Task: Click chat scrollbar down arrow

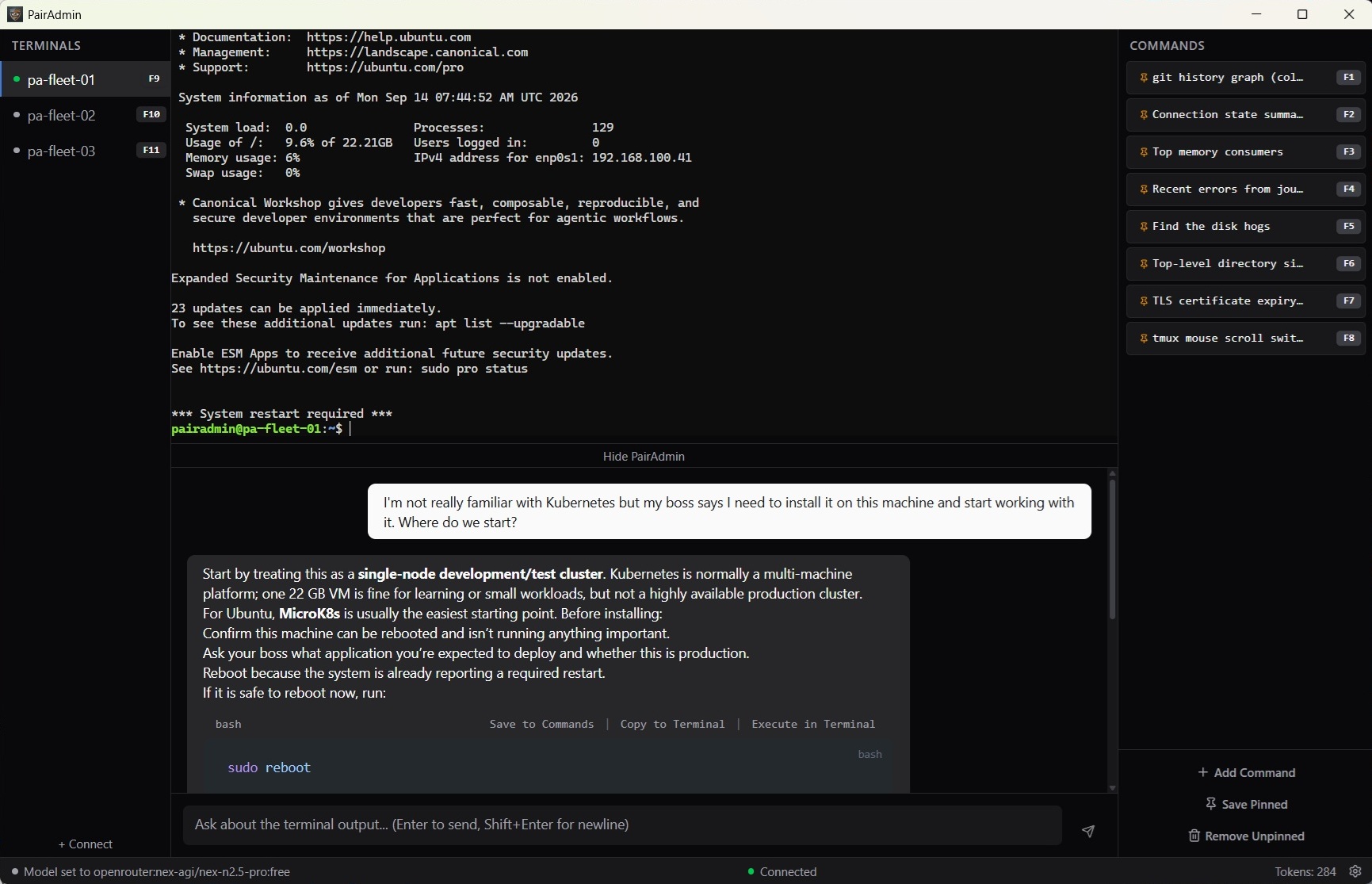Action: click(1112, 788)
